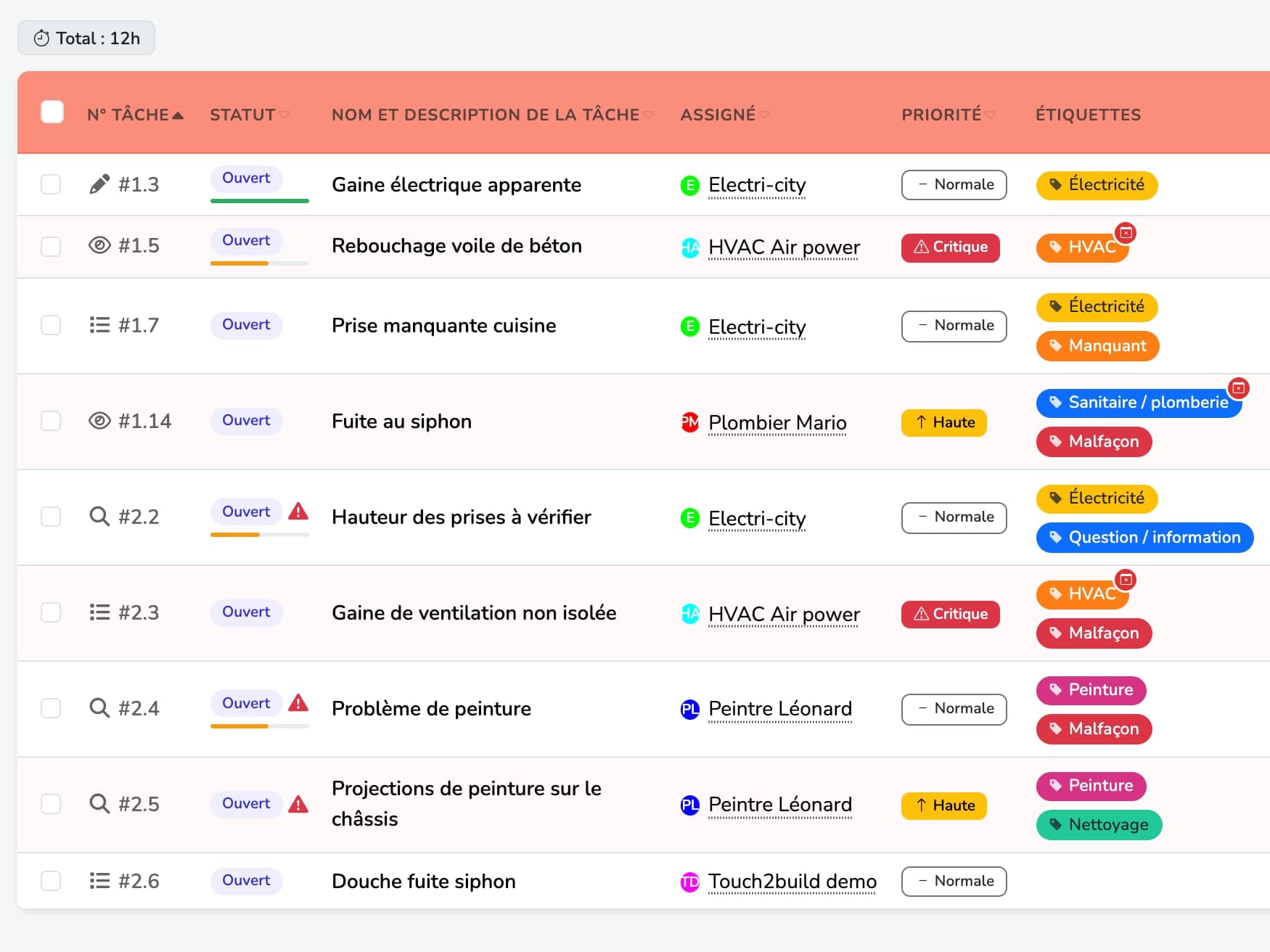Open assignee HVAC Air power on Gaine de ventilation row
The image size is (1270, 952).
[784, 615]
